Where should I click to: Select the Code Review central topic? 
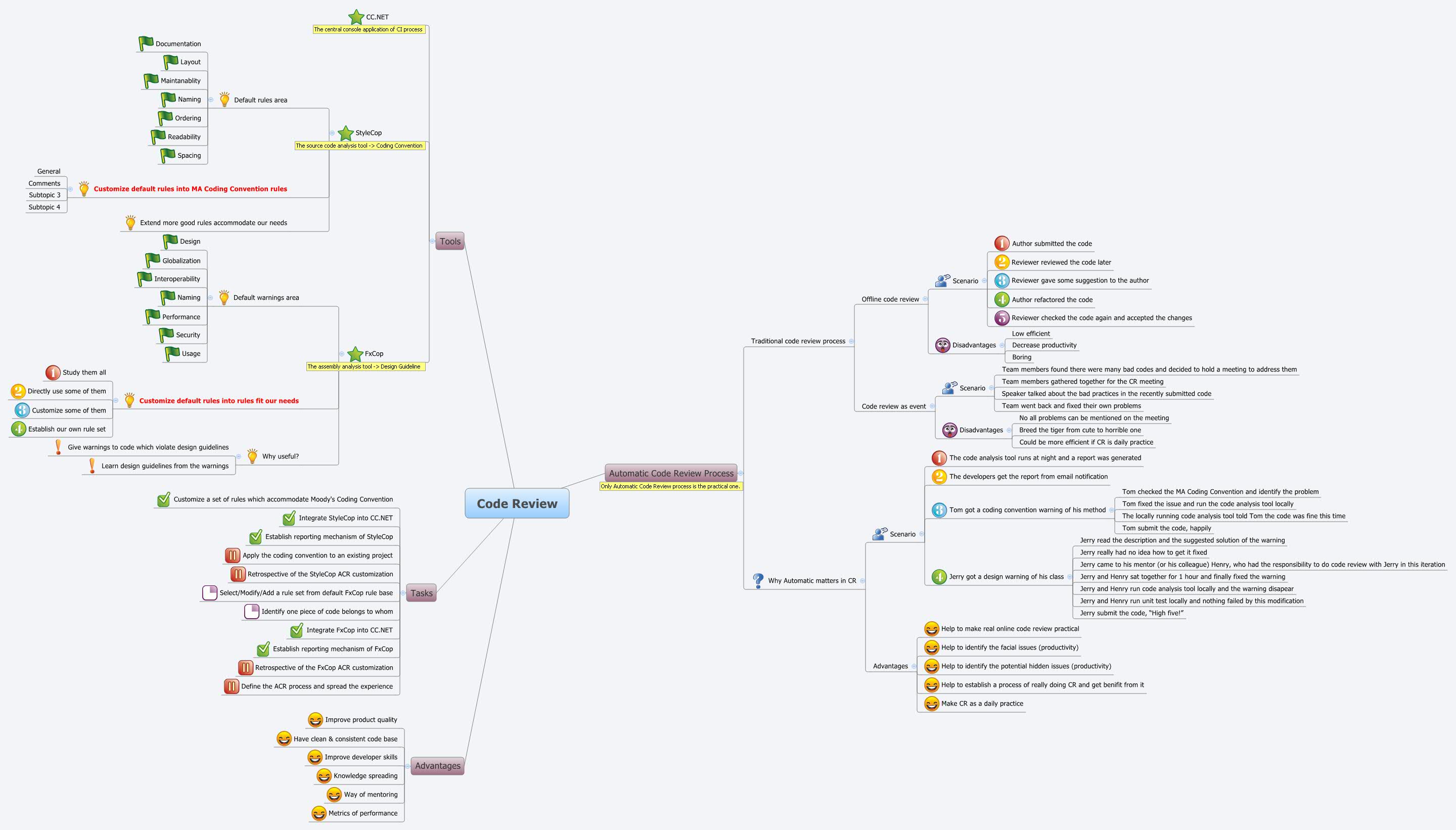[x=517, y=503]
